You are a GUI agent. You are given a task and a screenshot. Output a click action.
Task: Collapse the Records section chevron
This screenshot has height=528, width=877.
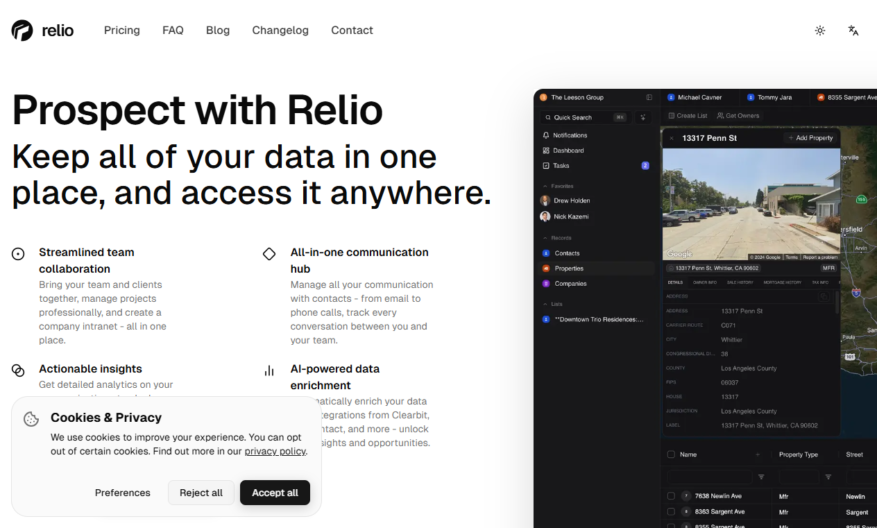click(x=545, y=238)
